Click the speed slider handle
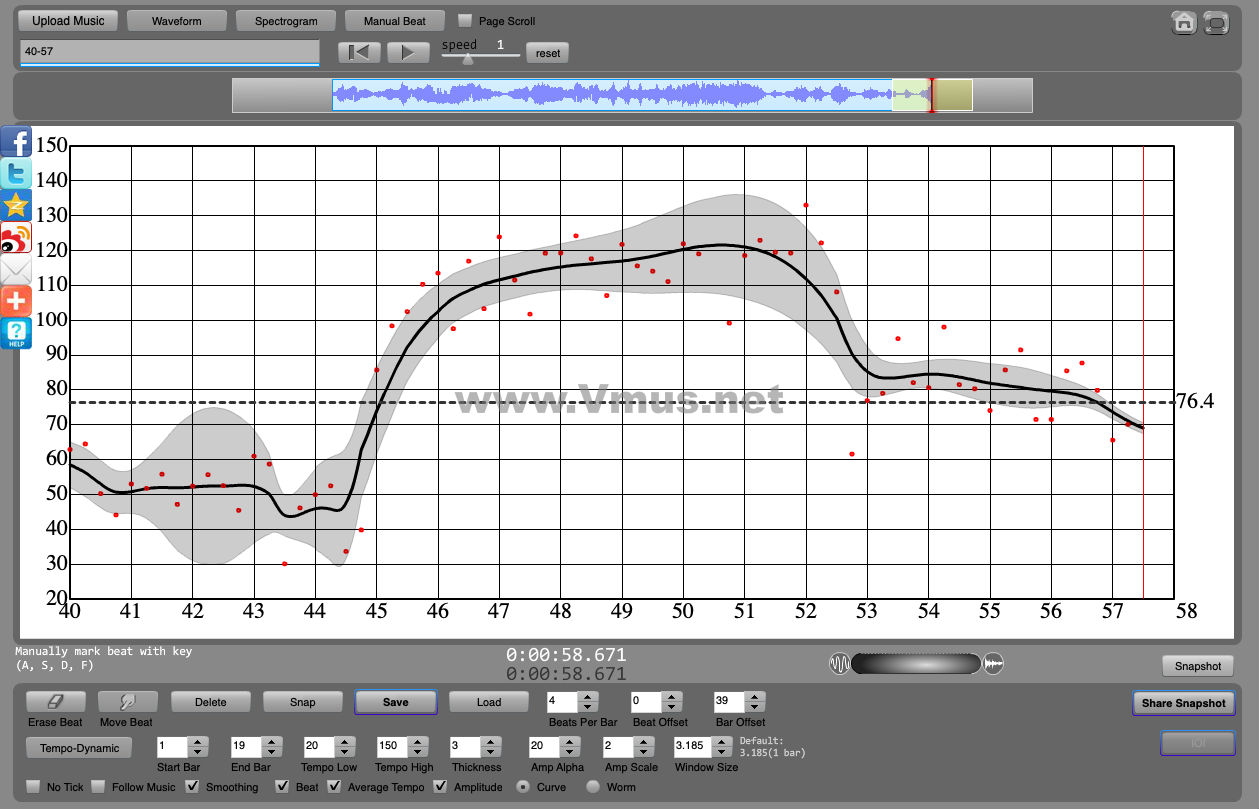Viewport: 1259px width, 809px height. [467, 58]
